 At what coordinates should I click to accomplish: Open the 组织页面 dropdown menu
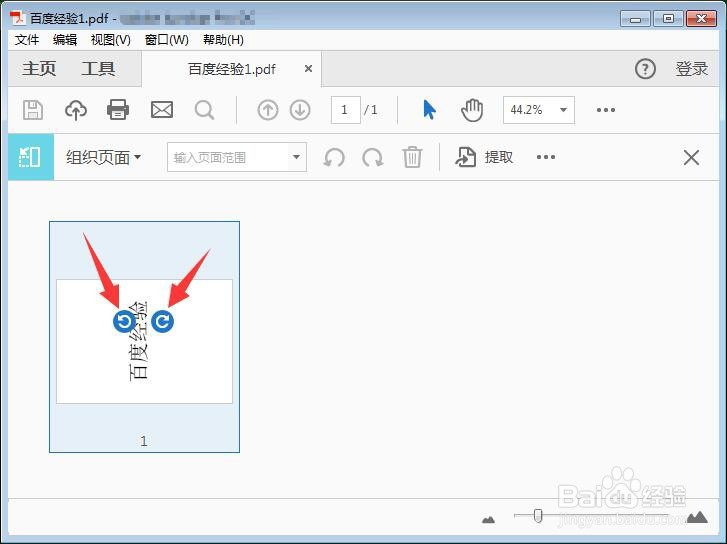[x=103, y=157]
